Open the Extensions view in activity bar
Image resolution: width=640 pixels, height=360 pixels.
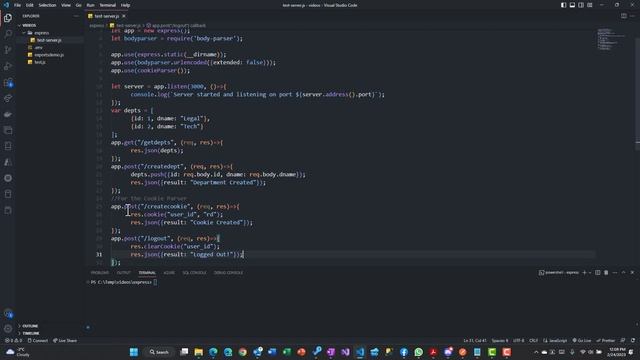pyautogui.click(x=8, y=82)
